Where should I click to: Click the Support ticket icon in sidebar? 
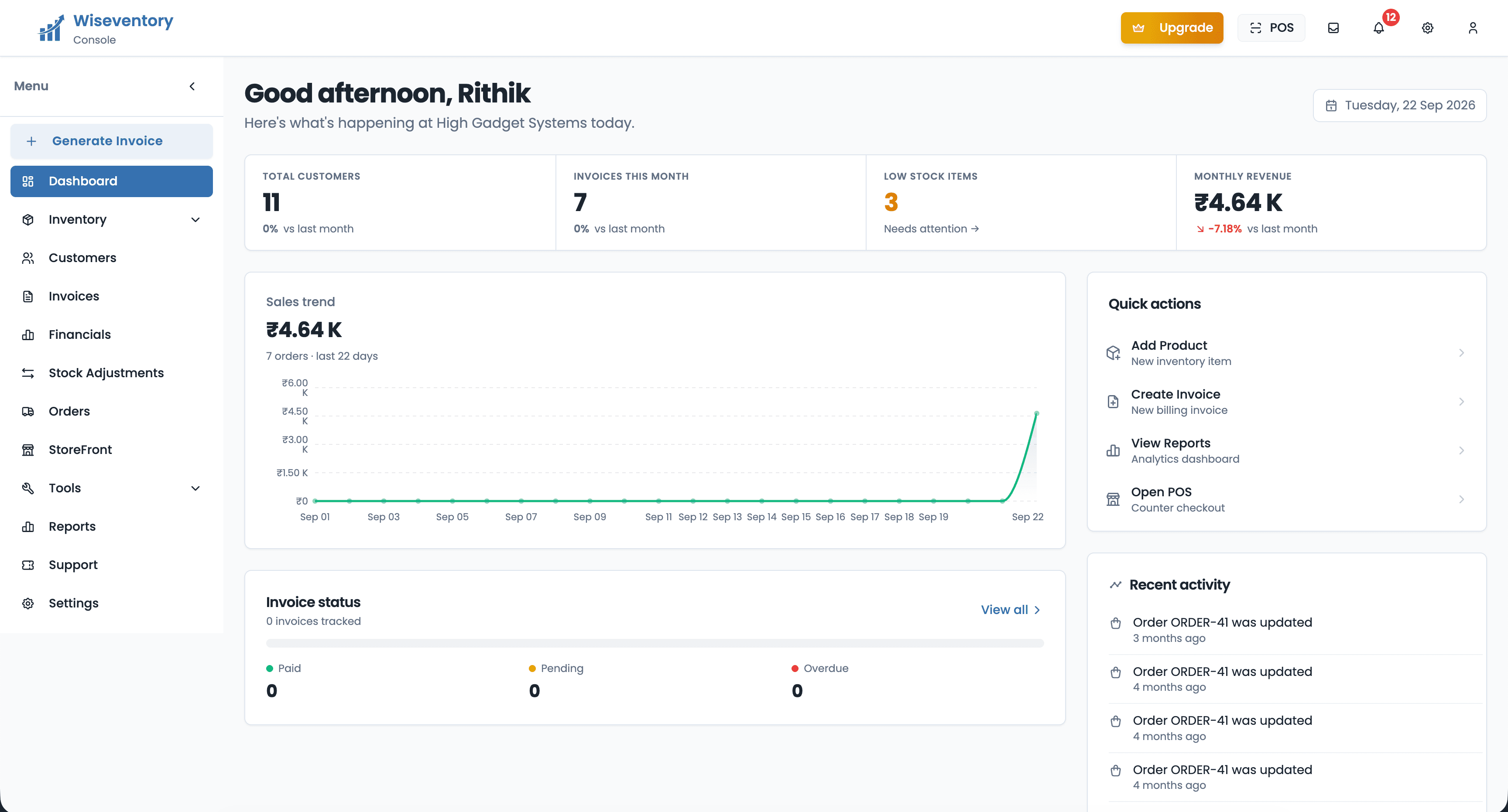point(28,565)
